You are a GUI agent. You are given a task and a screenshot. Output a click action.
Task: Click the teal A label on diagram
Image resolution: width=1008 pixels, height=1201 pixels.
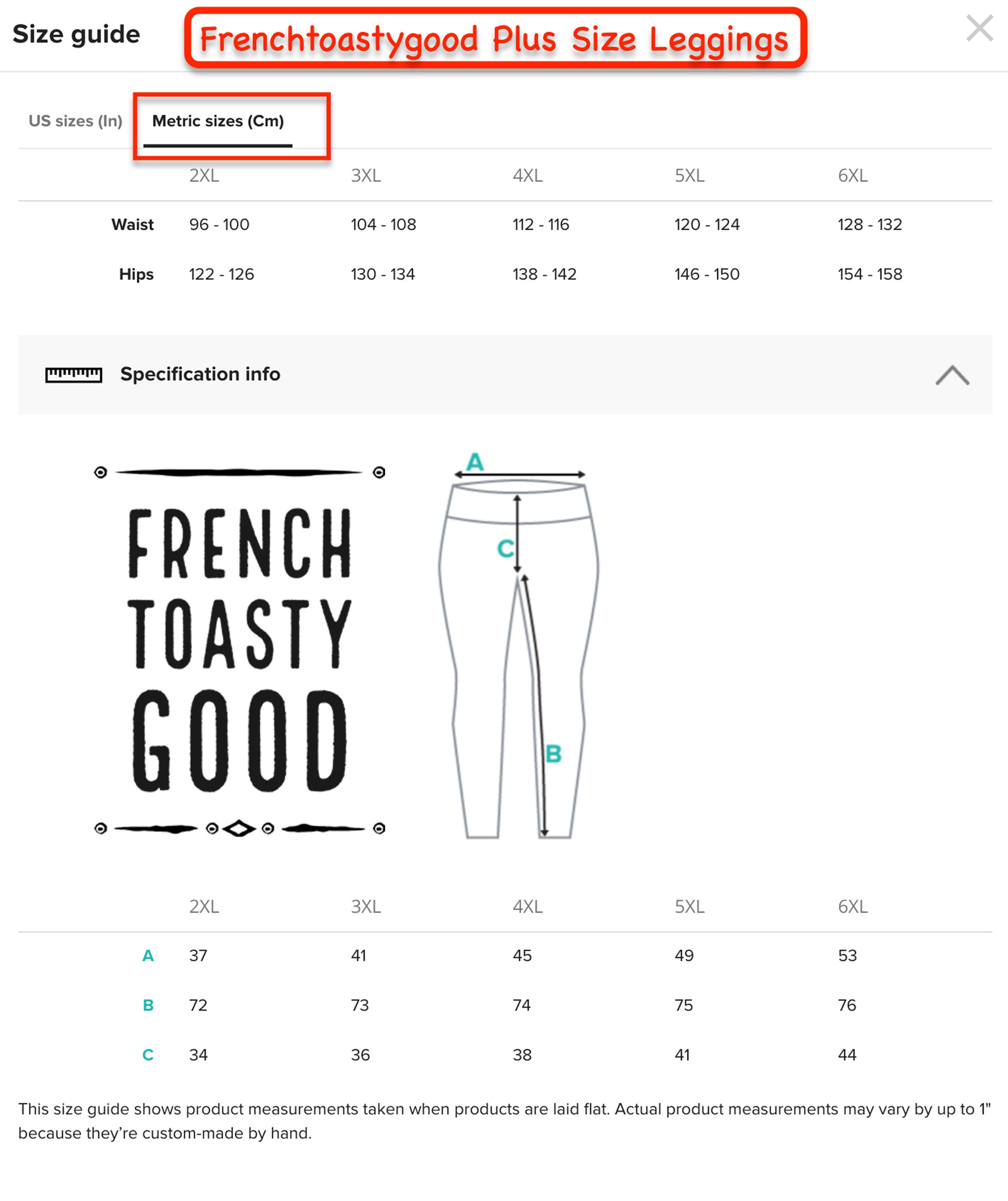pyautogui.click(x=475, y=462)
